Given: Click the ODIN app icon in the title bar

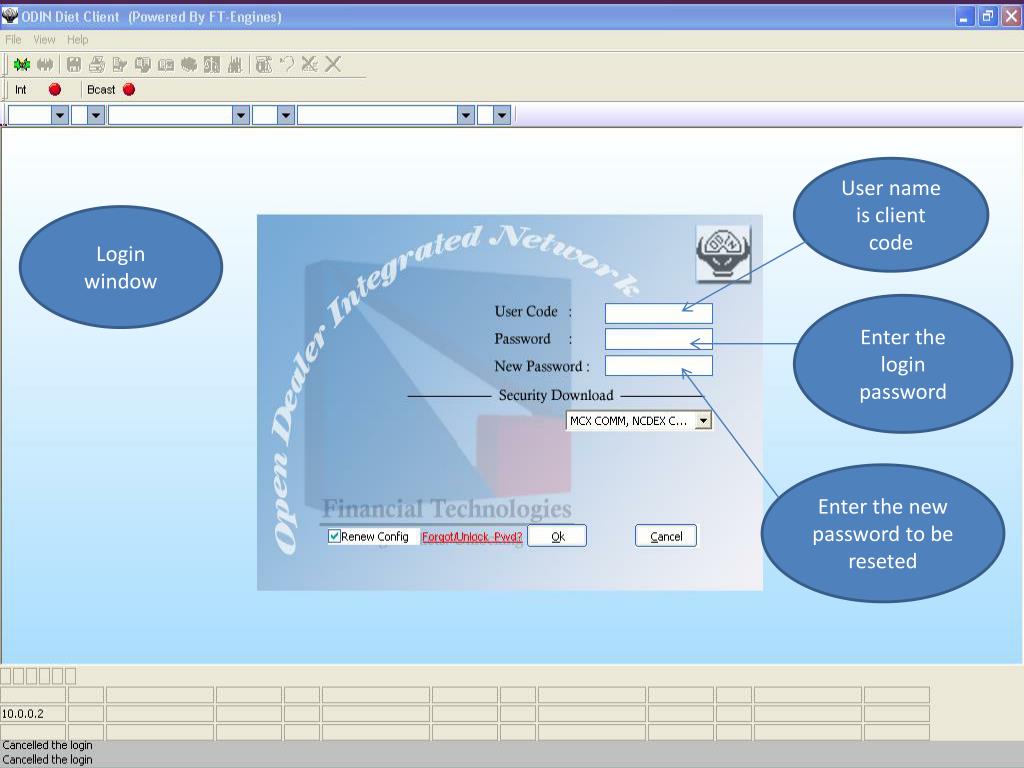Looking at the screenshot, I should coord(10,16).
